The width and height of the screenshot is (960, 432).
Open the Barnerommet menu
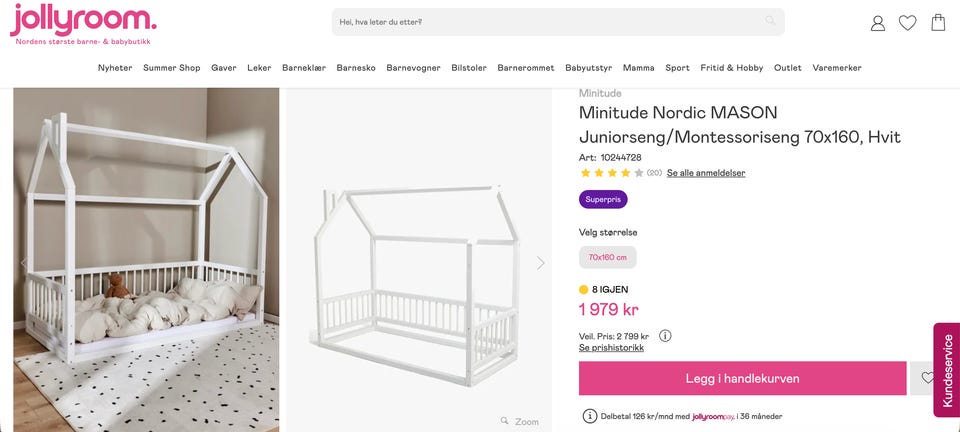(x=526, y=68)
